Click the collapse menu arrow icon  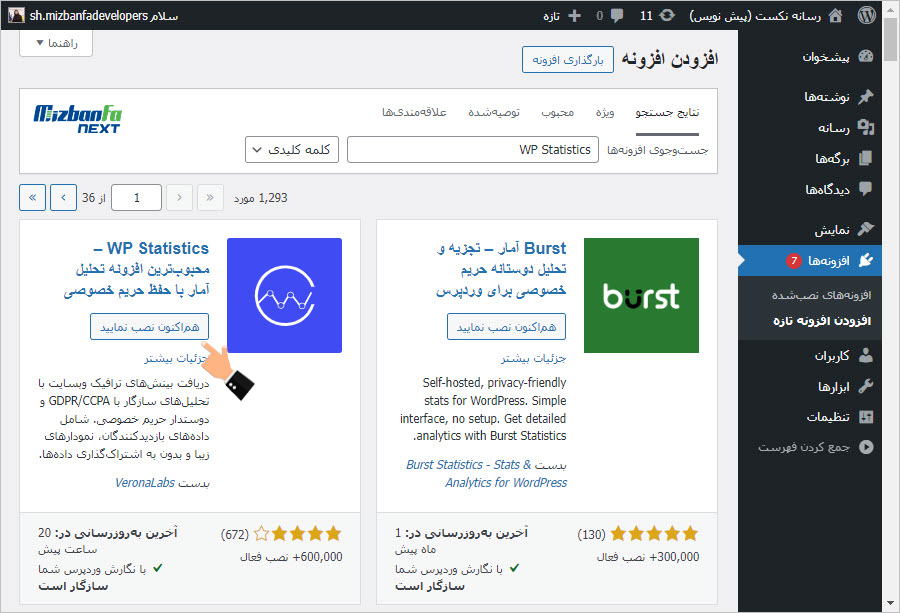point(866,447)
